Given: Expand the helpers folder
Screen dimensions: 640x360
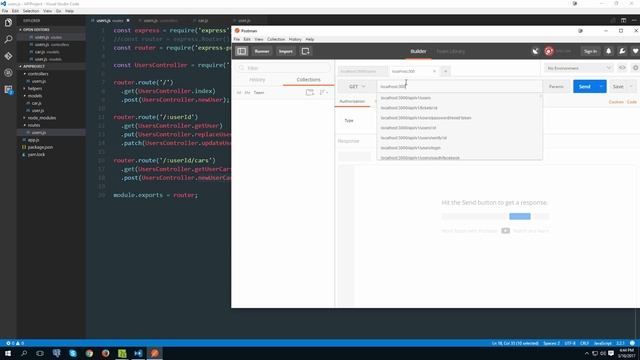Looking at the screenshot, I should click(35, 89).
